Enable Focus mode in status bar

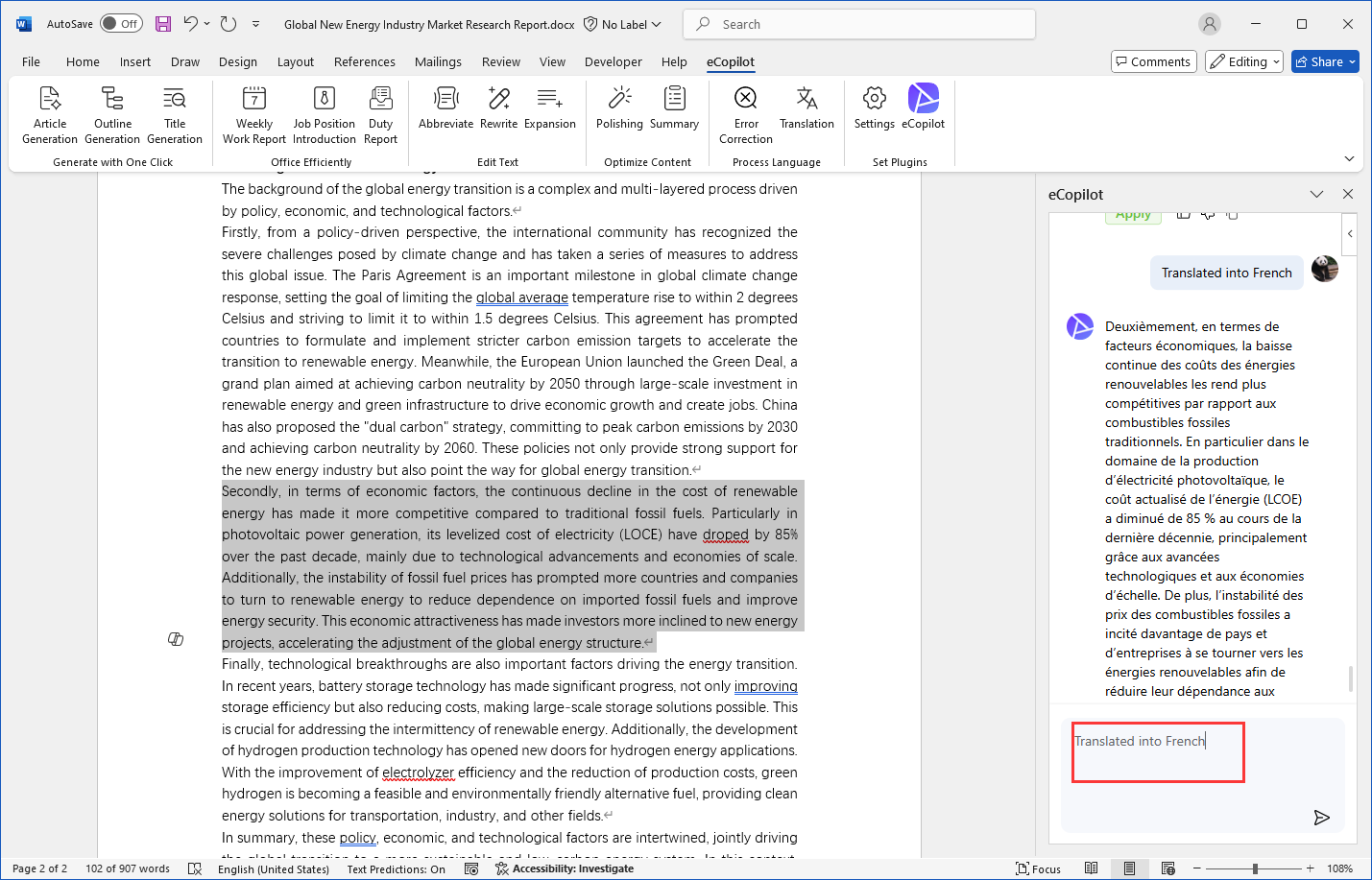[x=1038, y=868]
